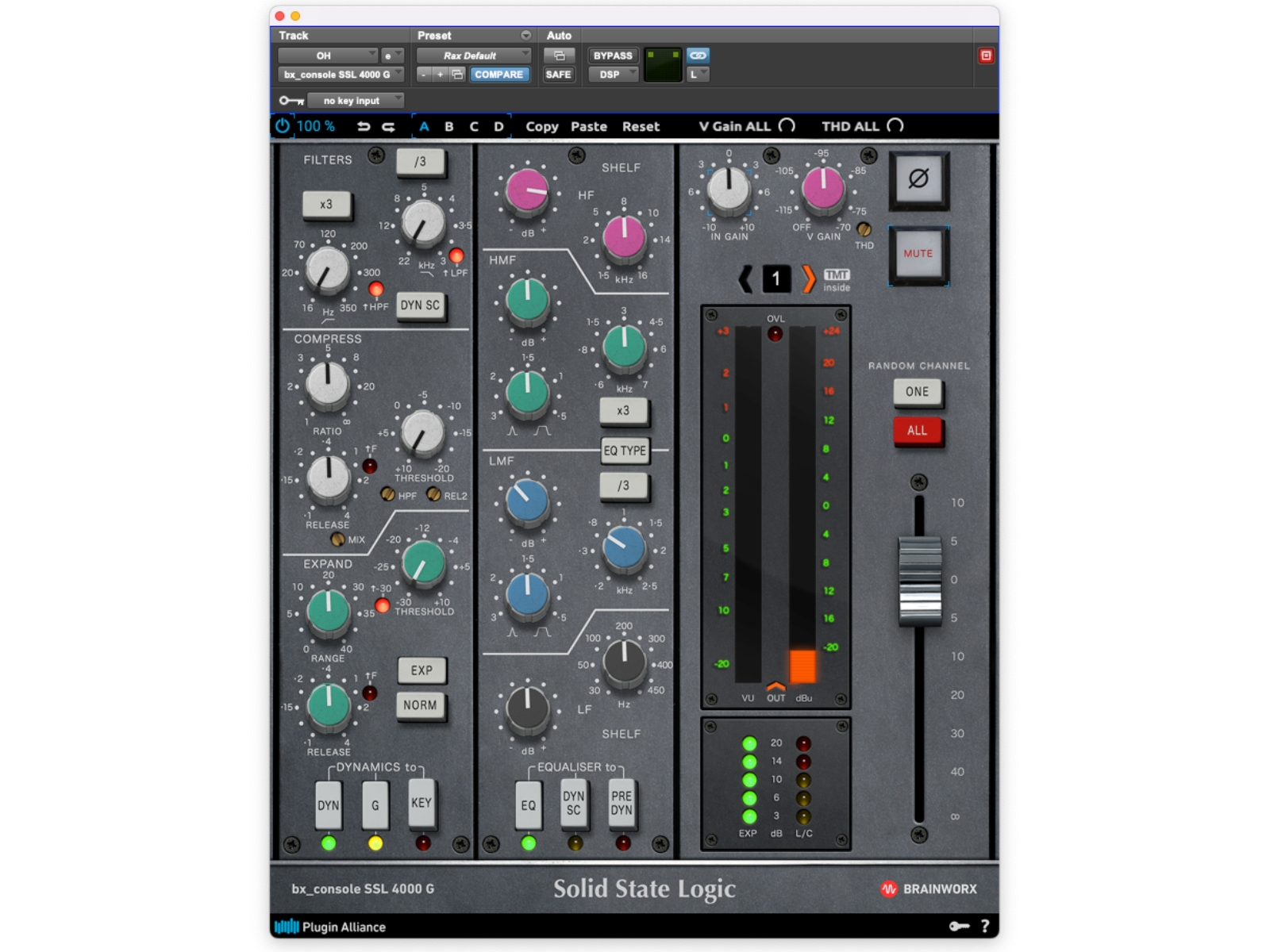This screenshot has width=1270, height=952.
Task: Click Copy in the plugin toolbar
Action: (542, 127)
